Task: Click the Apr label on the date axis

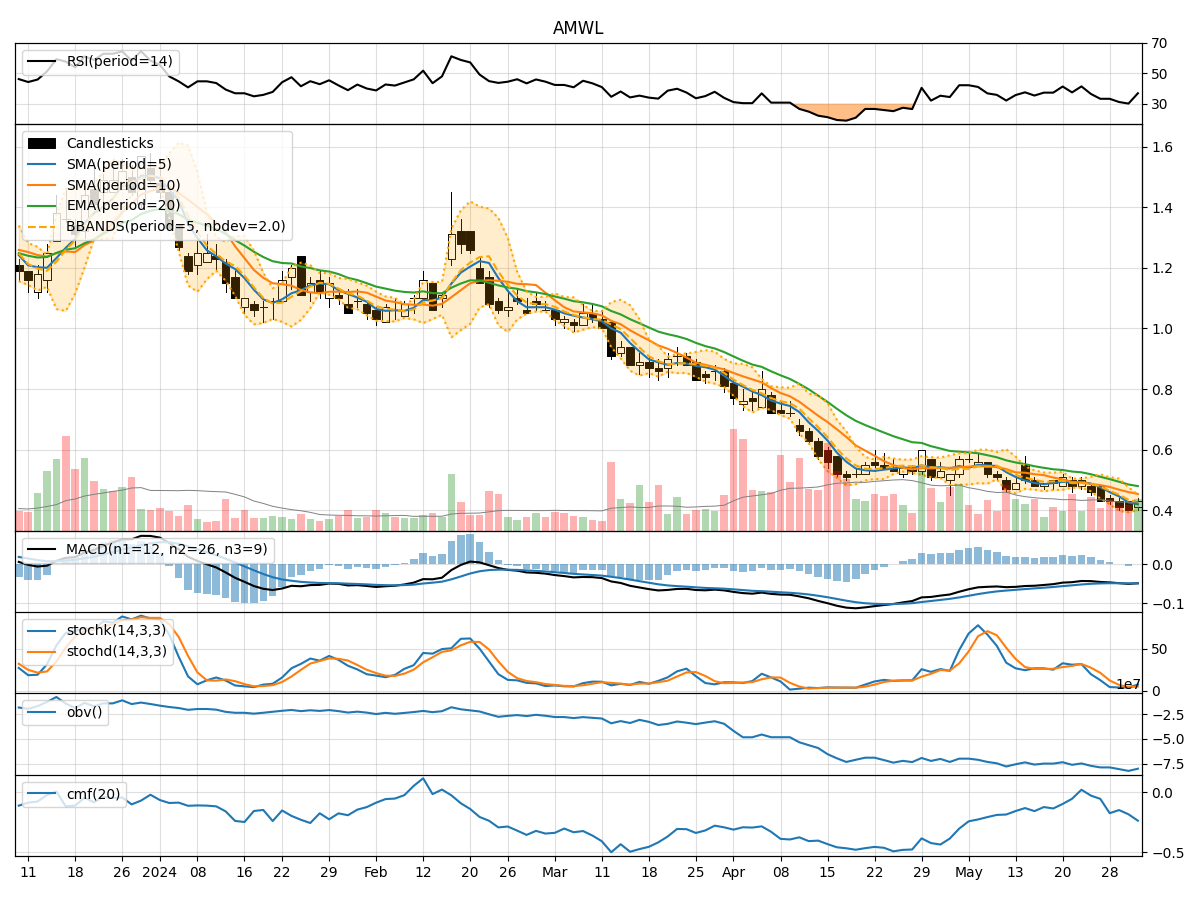Action: pyautogui.click(x=733, y=872)
